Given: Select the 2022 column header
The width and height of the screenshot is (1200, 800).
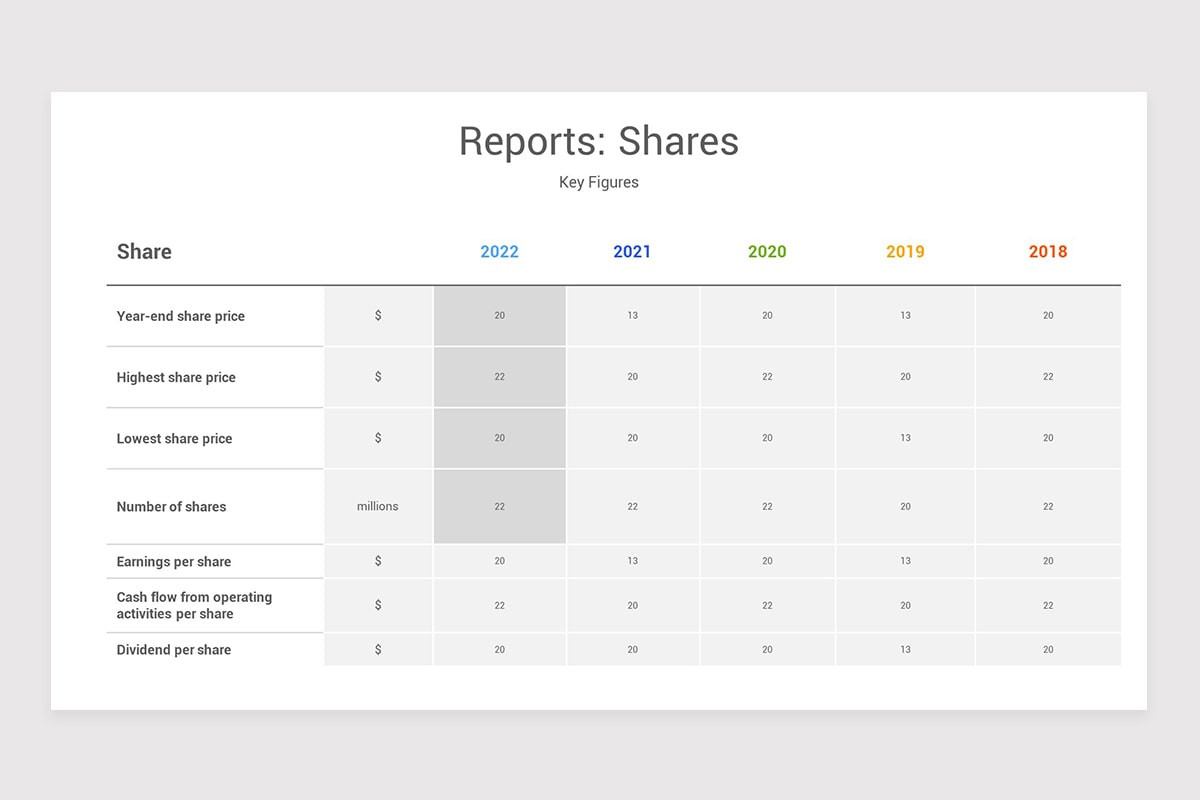Looking at the screenshot, I should pos(498,252).
